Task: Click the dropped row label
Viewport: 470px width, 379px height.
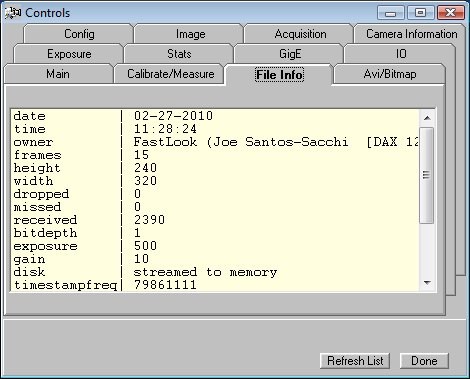Action: coord(41,194)
